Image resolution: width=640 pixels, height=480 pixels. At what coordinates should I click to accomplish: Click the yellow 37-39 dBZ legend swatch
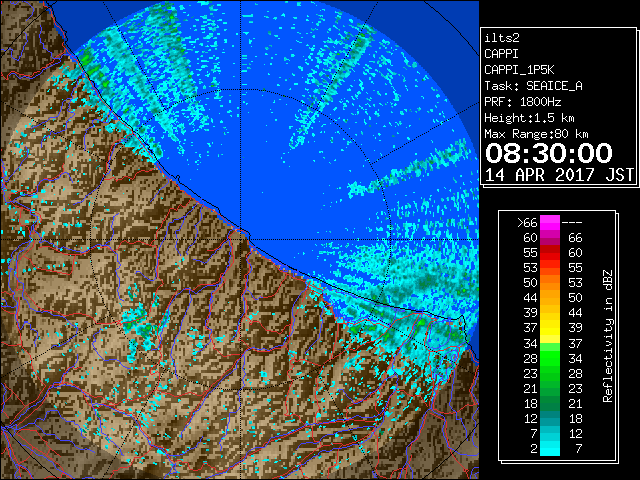(550, 328)
